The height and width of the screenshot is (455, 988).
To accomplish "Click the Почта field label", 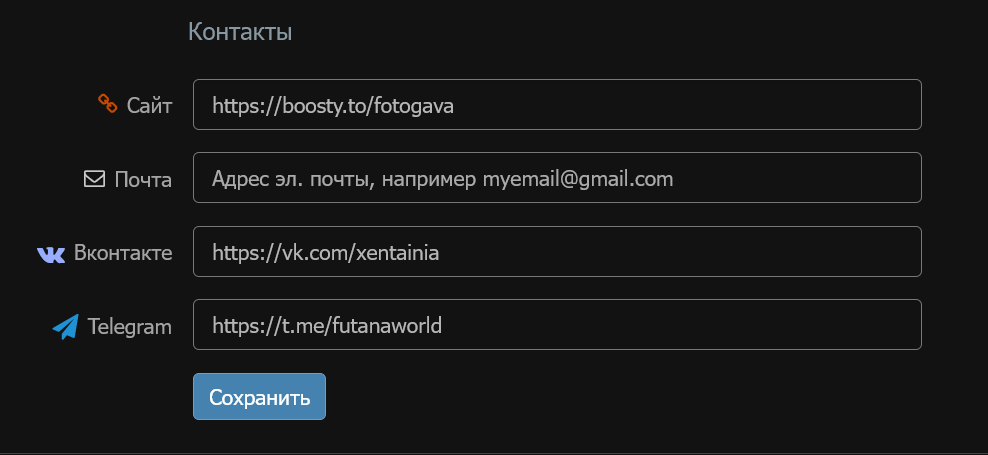I will [143, 180].
